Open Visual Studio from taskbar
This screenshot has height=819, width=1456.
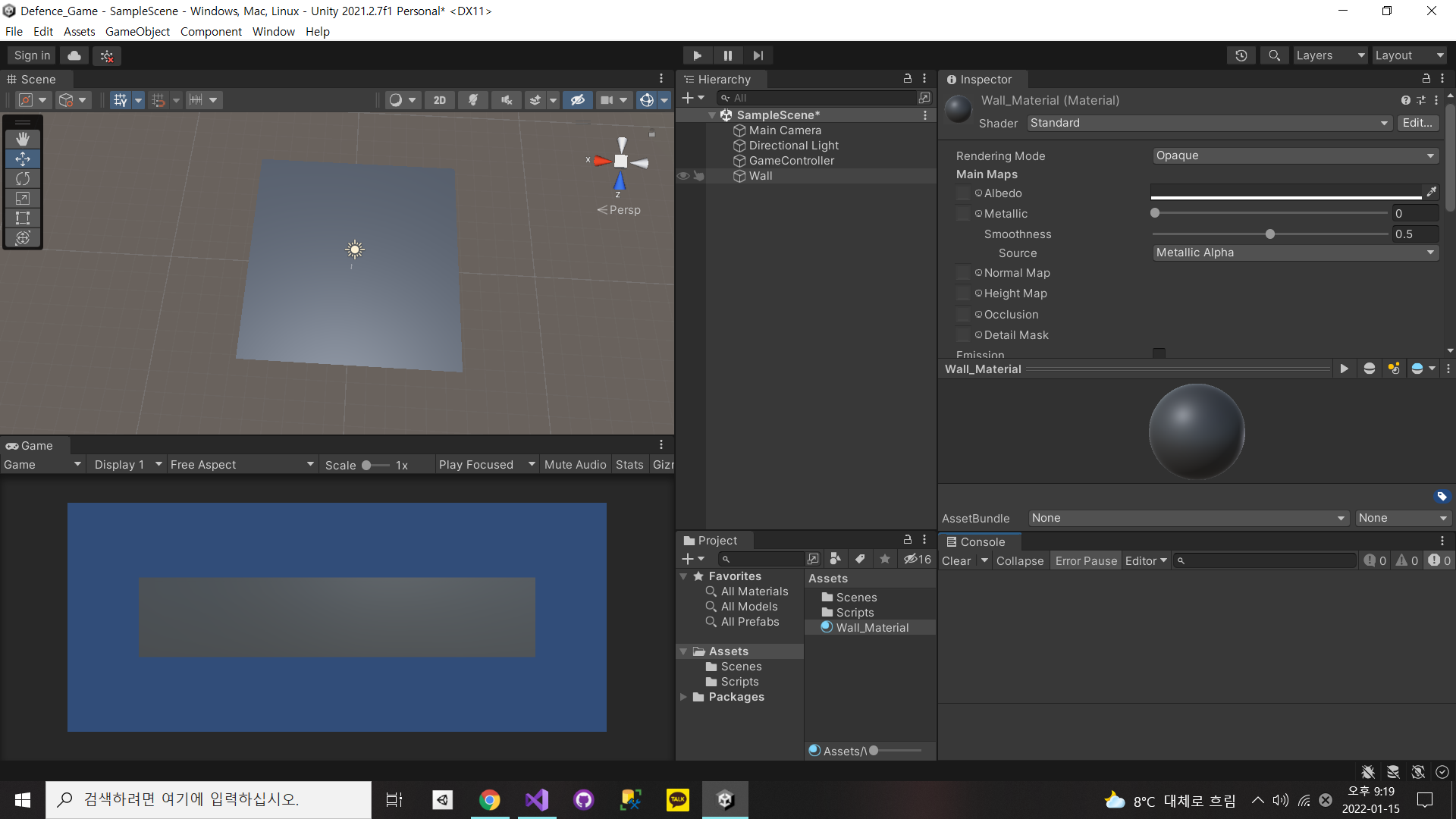[x=537, y=800]
